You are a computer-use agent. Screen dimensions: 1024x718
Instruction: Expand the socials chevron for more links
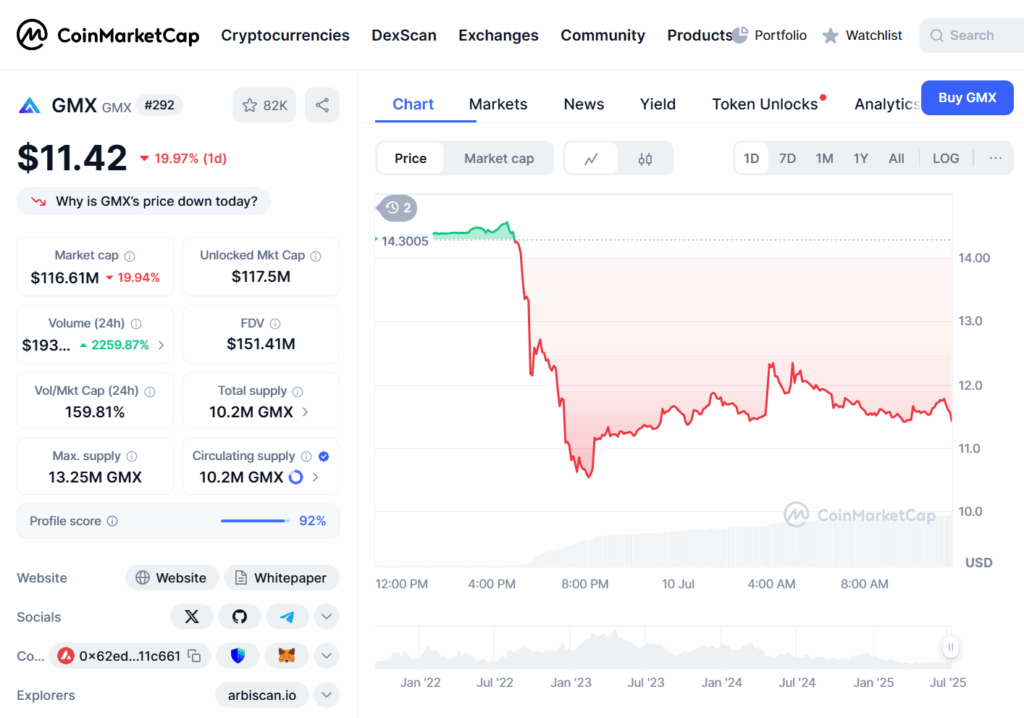(x=326, y=616)
